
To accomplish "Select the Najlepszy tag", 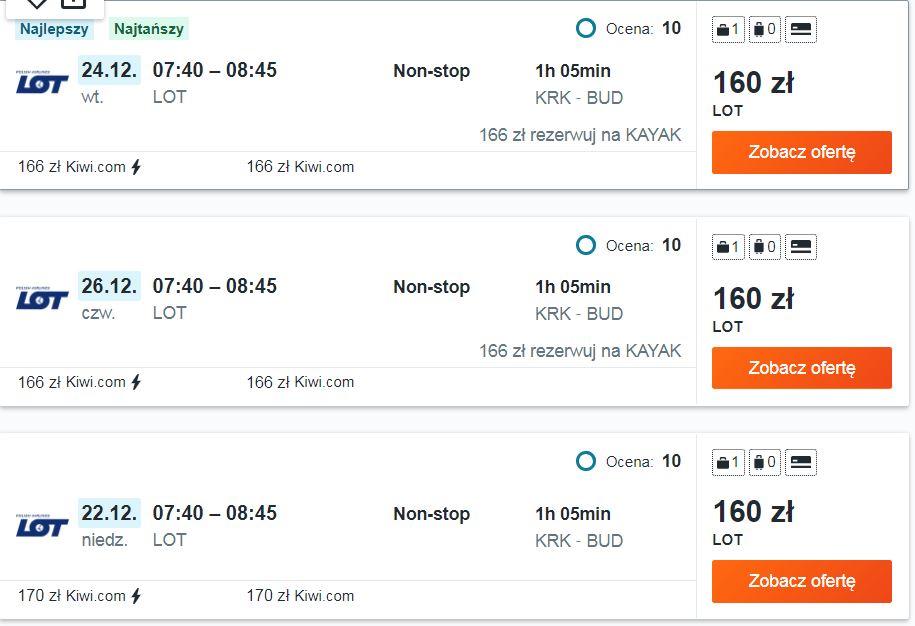I will 54,29.
